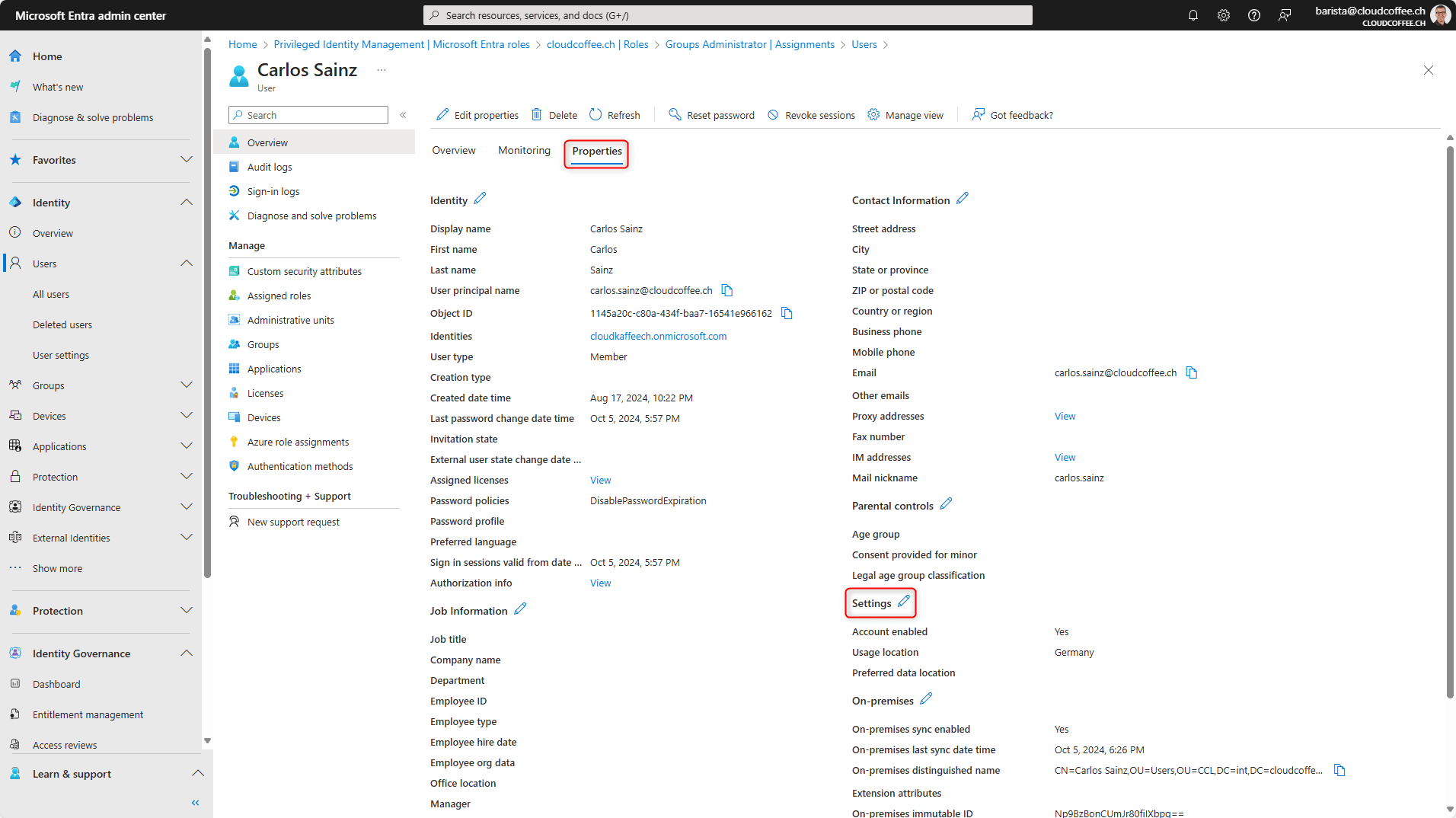Image resolution: width=1456 pixels, height=818 pixels.
Task: Copy the Object ID value
Action: point(786,313)
